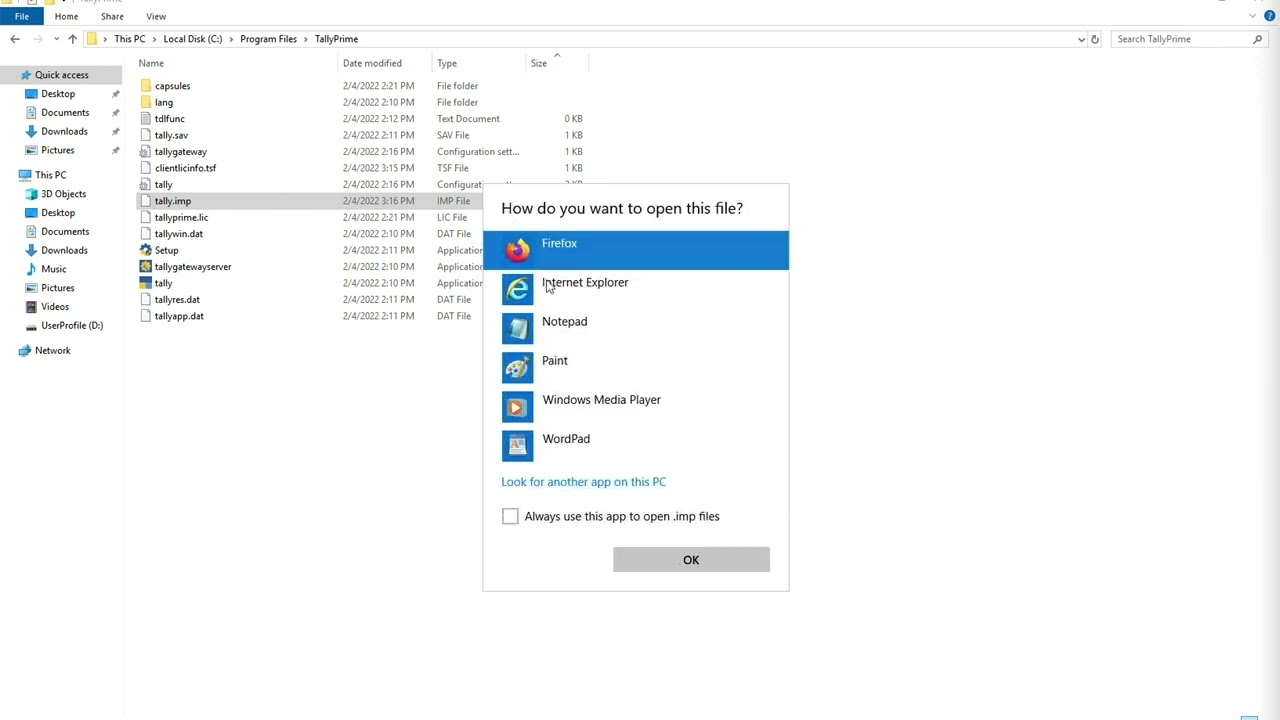The image size is (1280, 720).
Task: Click the search magnifier icon
Action: tap(1258, 39)
